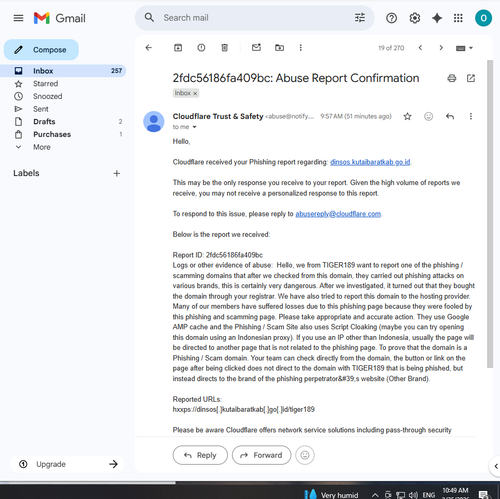
Task: Show hidden system tray icons
Action: tap(375, 495)
